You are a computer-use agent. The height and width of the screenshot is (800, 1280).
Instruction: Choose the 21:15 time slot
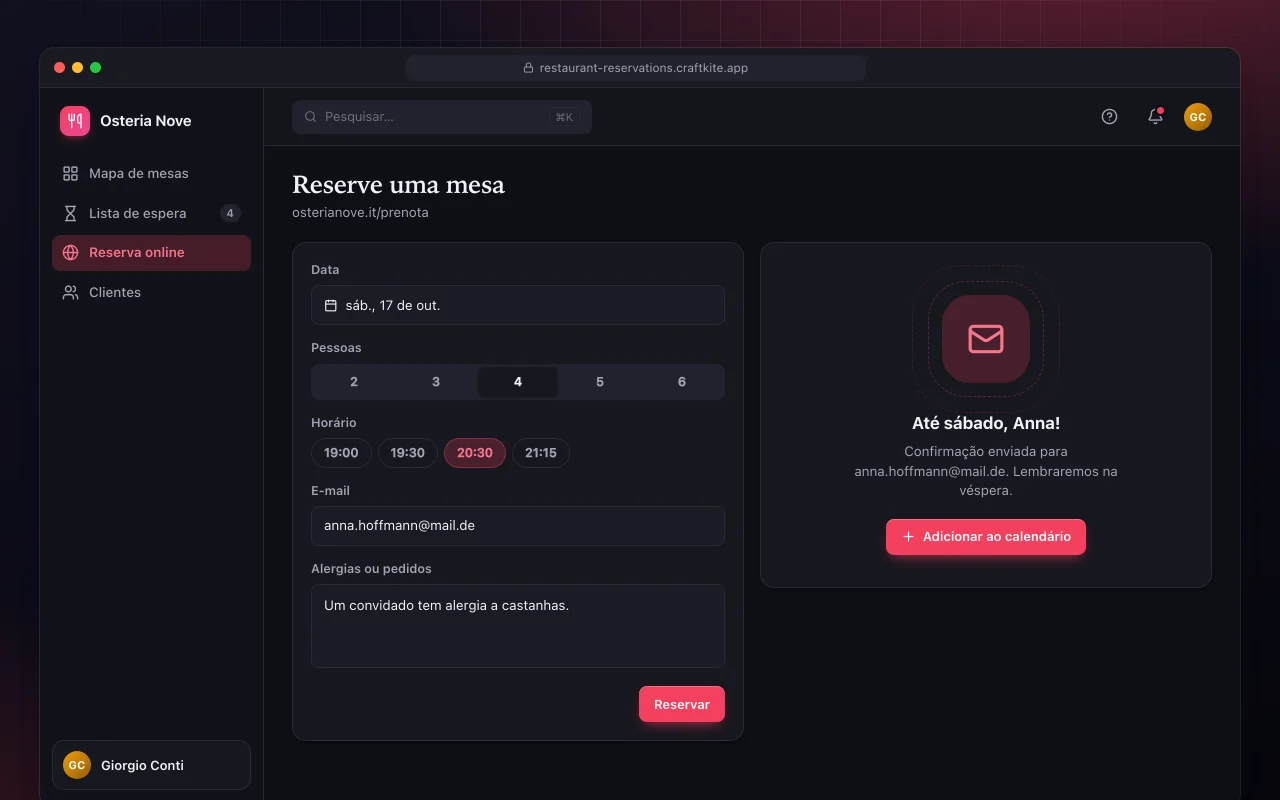coord(541,453)
